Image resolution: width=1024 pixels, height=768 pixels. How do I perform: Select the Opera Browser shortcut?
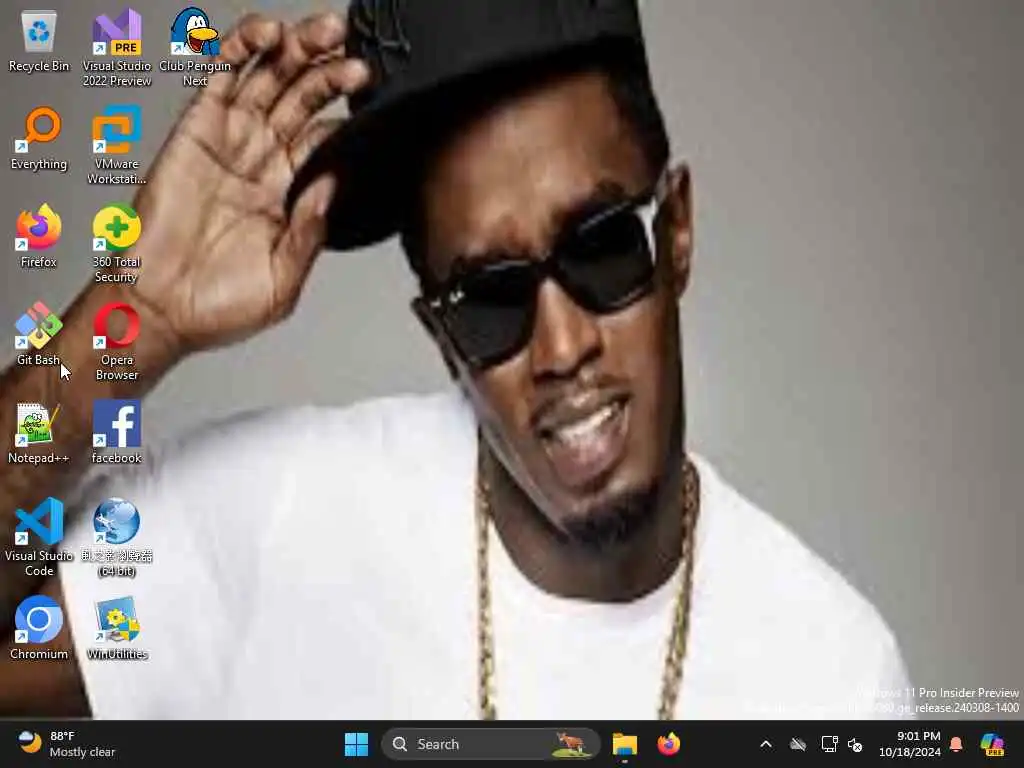point(117,342)
